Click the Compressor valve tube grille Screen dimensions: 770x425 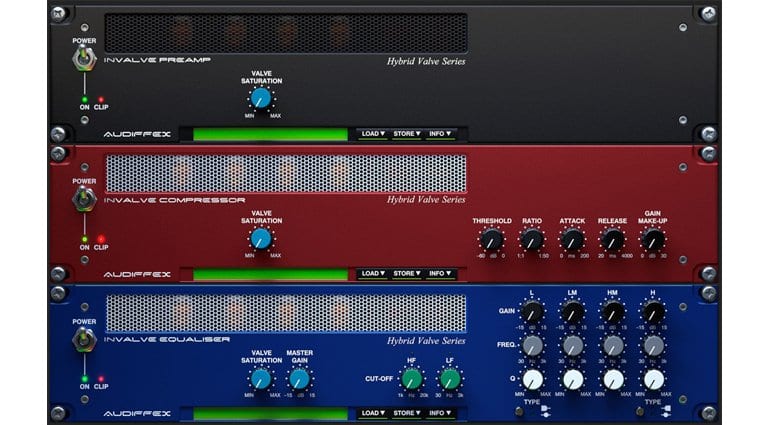(286, 173)
